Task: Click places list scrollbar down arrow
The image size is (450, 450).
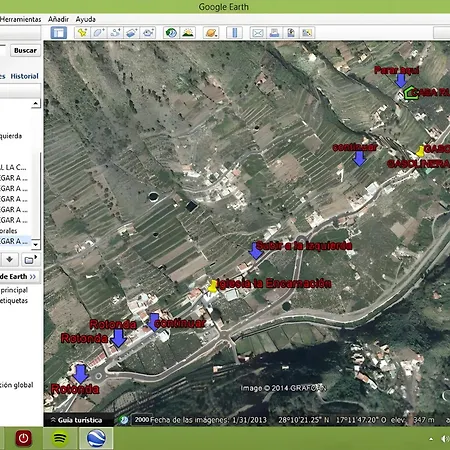Action: point(36,244)
